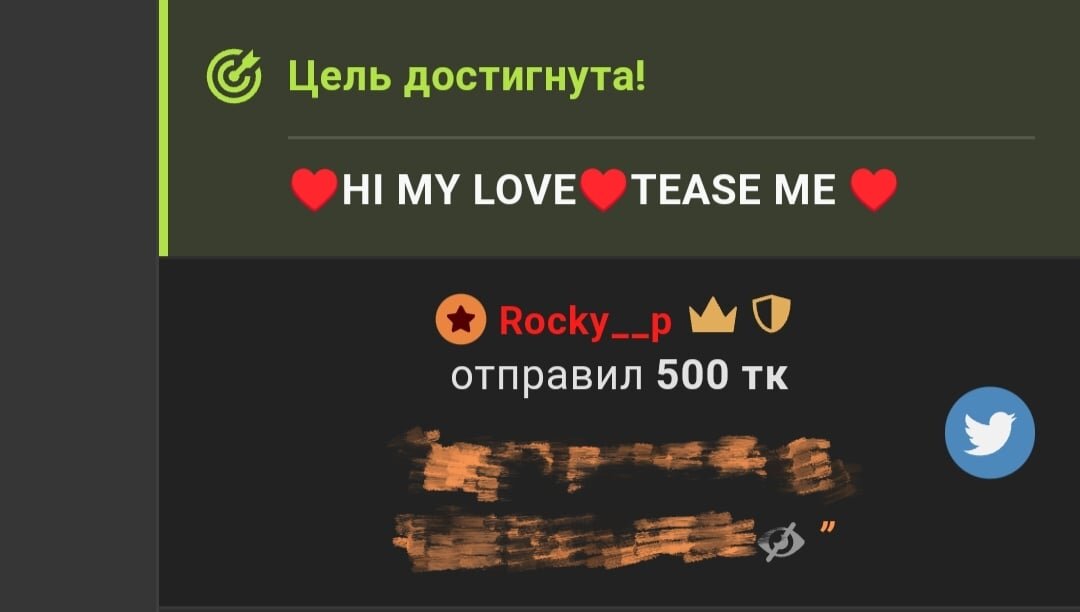Click the red heart between LOVE and TEASE
Viewport: 1080px width, 612px height.
[603, 189]
